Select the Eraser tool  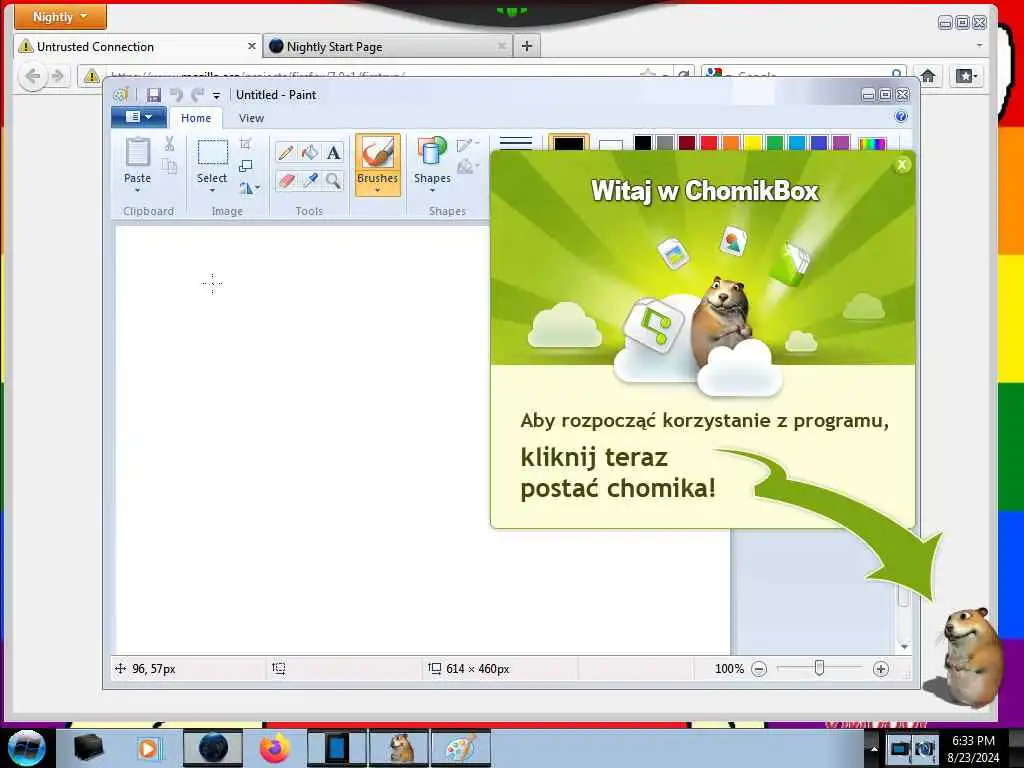click(285, 180)
